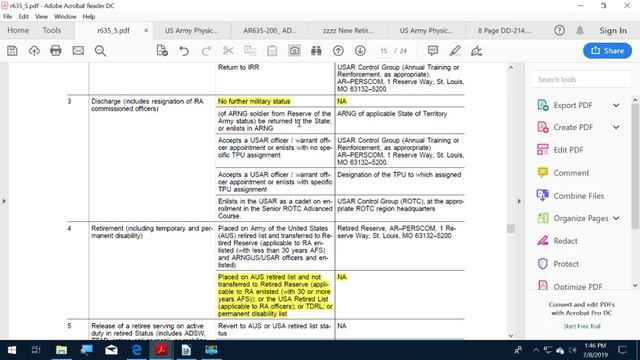Open Comment tool in right pane
This screenshot has width=640, height=360.
[x=571, y=173]
